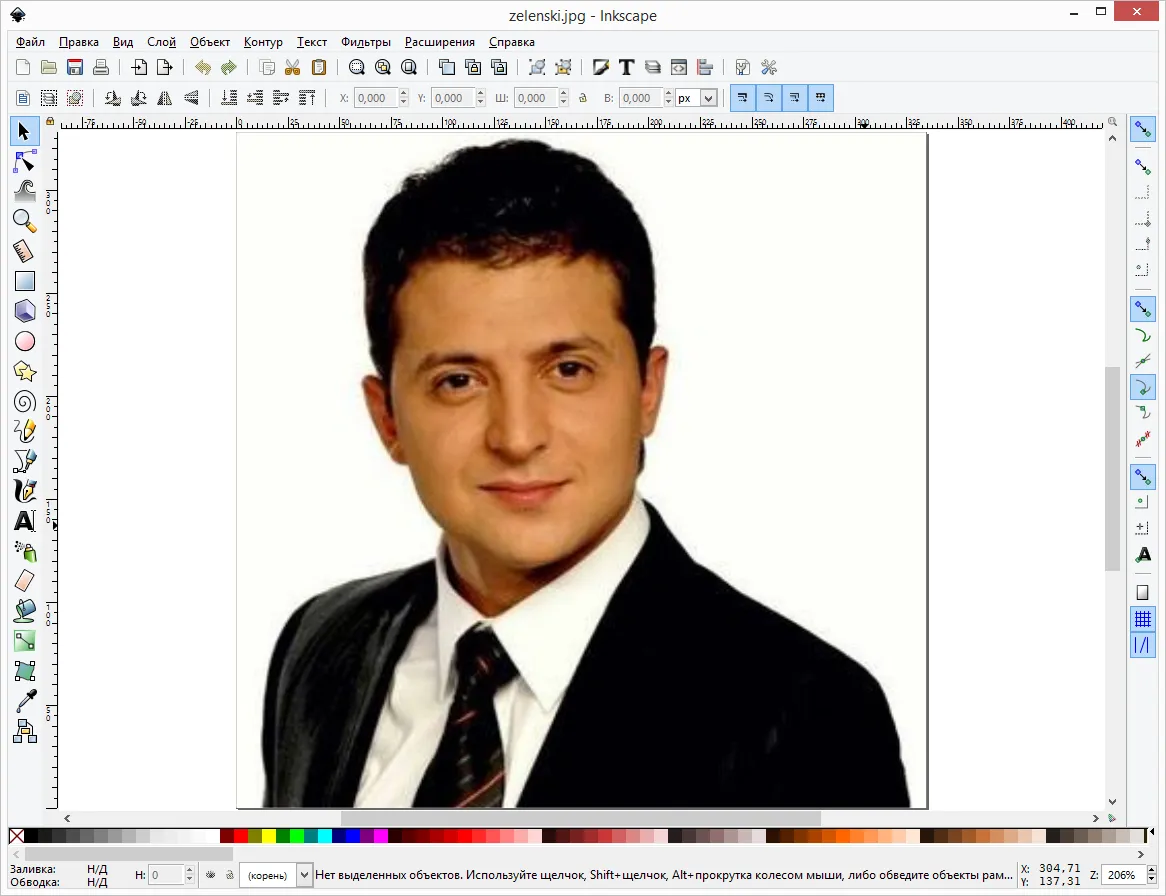Viewport: 1166px width, 896px height.
Task: Open the px units dropdown
Action: click(697, 98)
